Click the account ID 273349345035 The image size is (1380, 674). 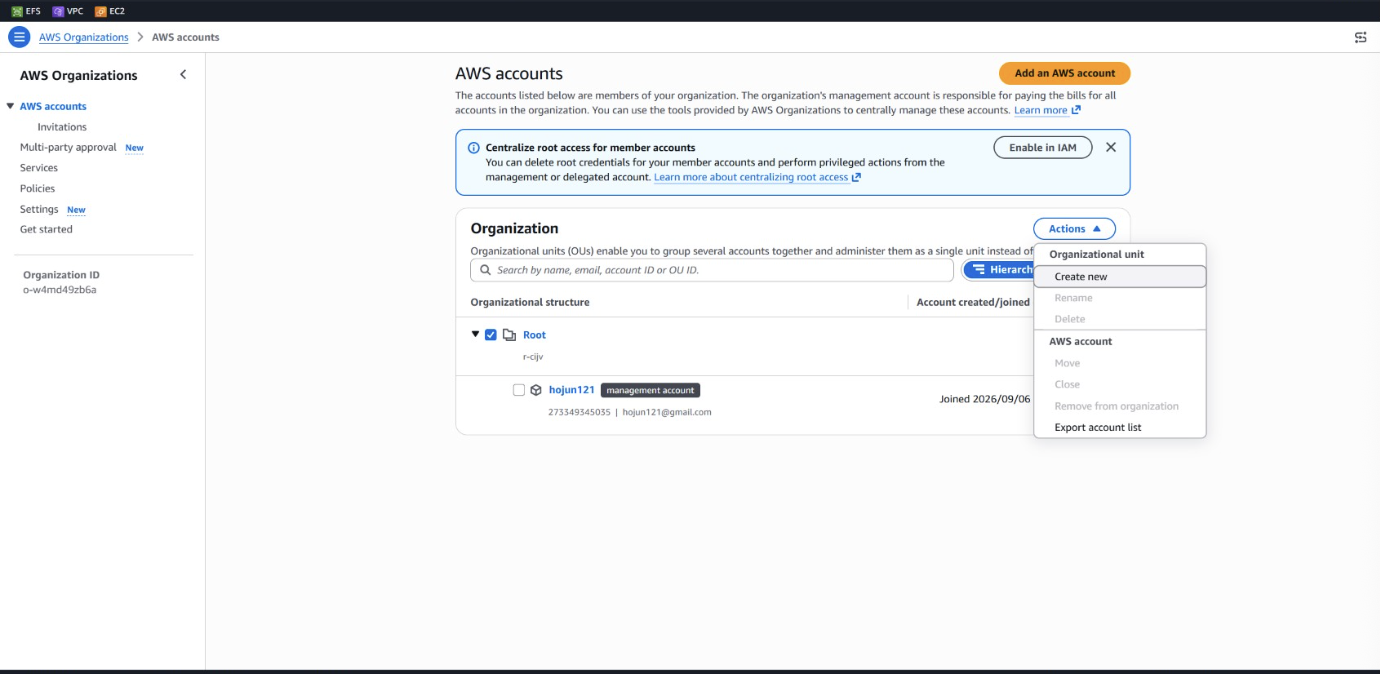579,412
